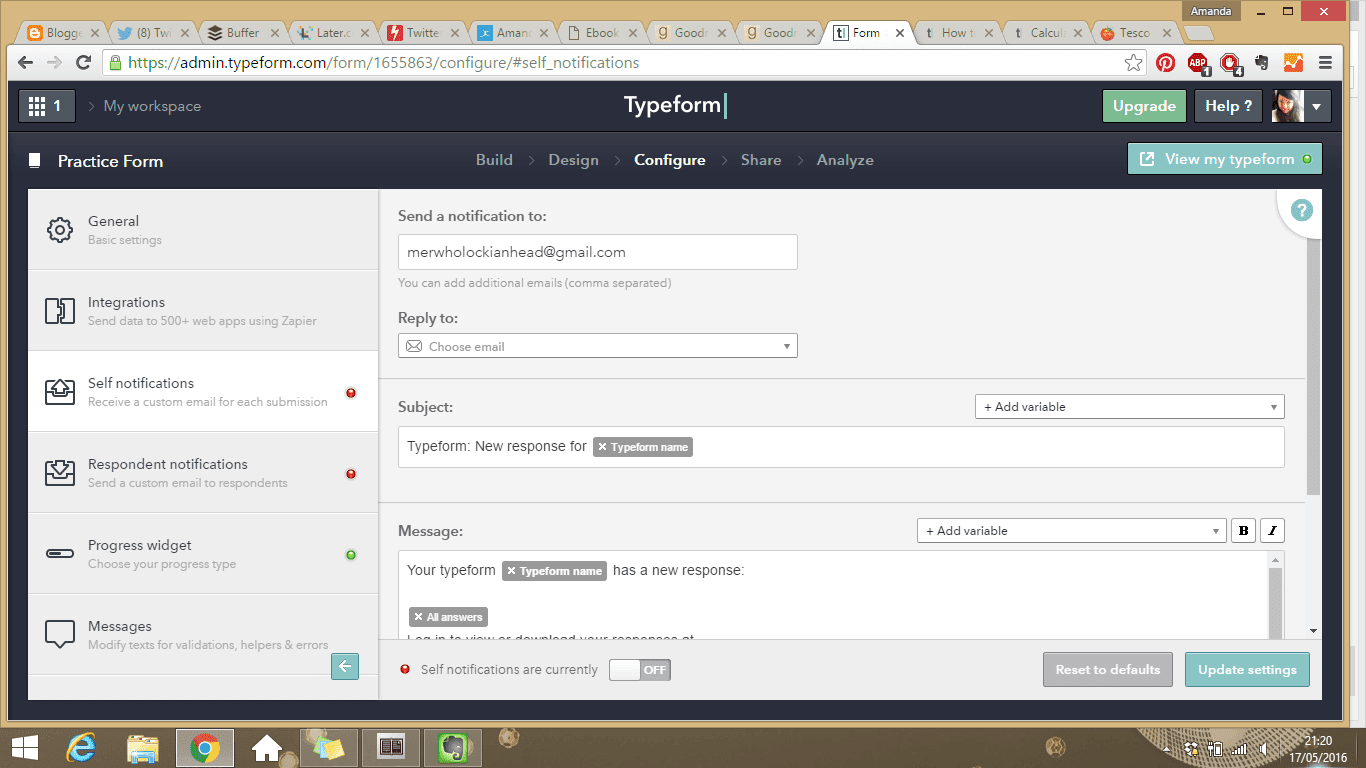Open the Chrome hamburger menu
1366x768 pixels.
point(1325,63)
